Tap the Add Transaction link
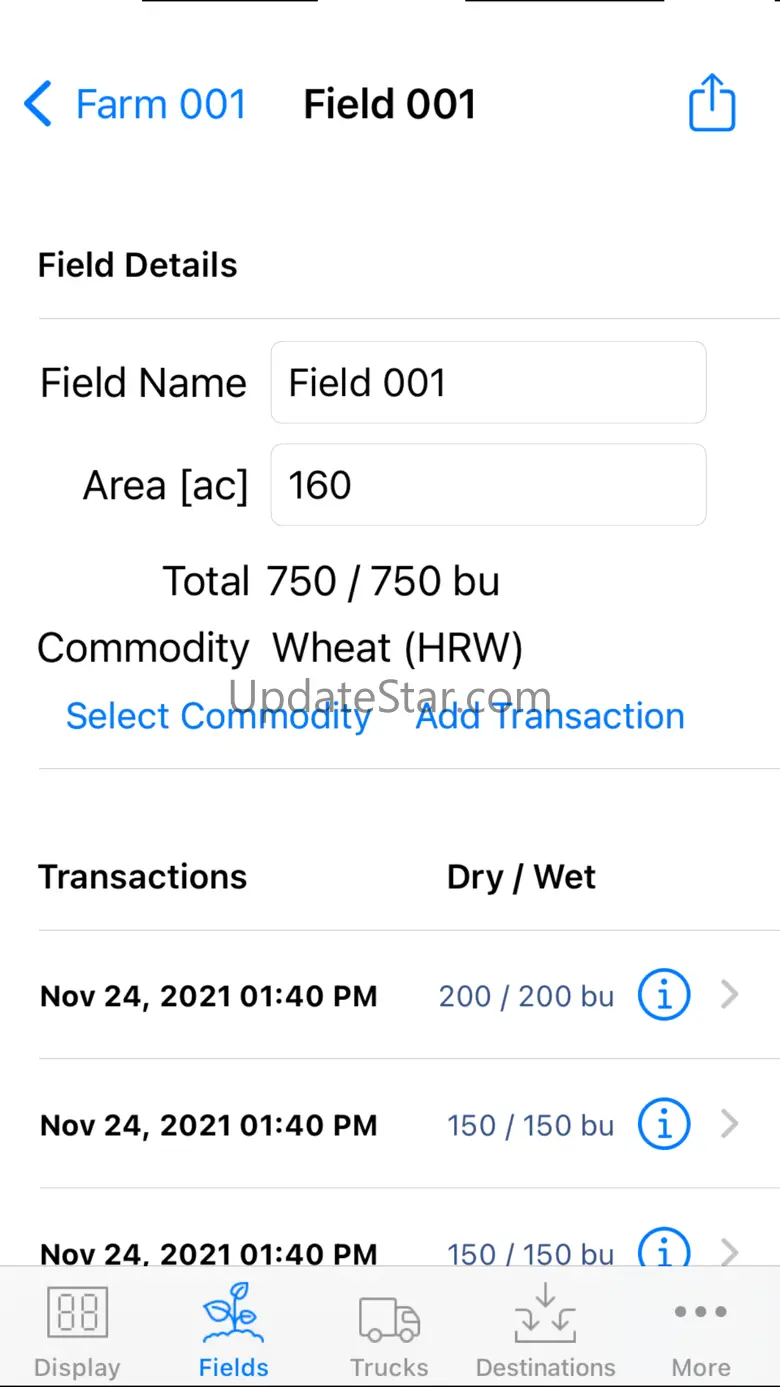This screenshot has width=780, height=1387. pyautogui.click(x=550, y=716)
